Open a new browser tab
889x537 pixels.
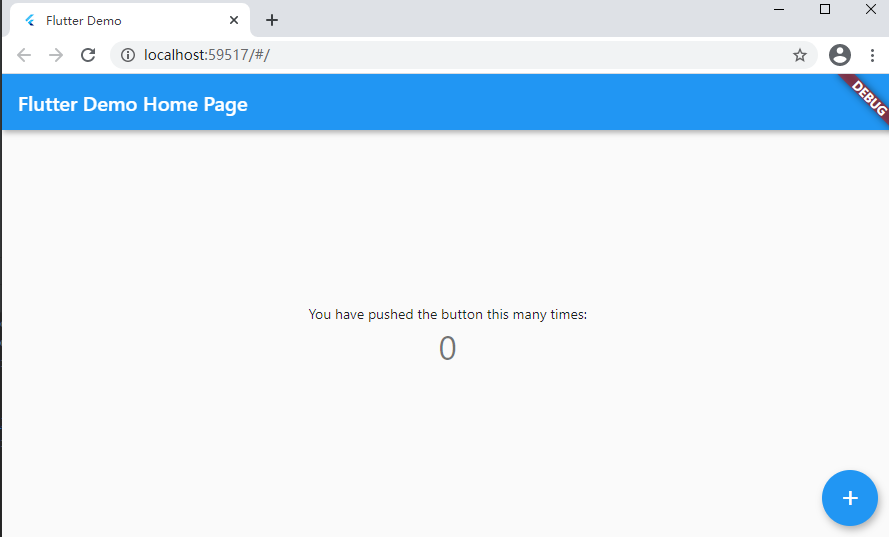click(272, 20)
